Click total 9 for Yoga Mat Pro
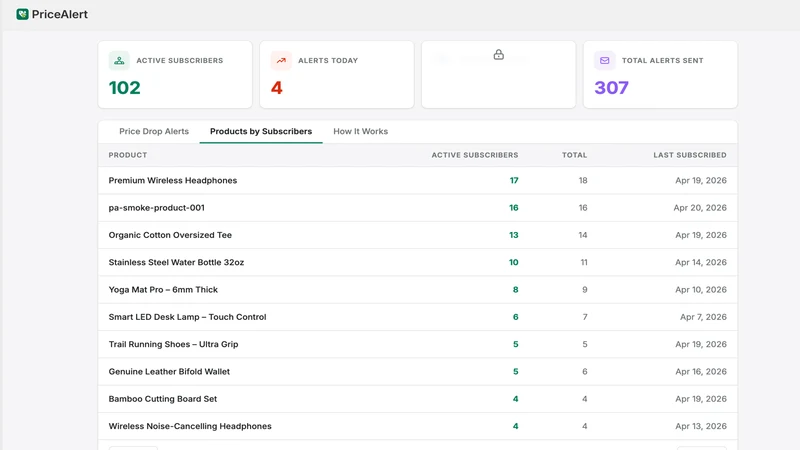This screenshot has height=450, width=800. point(585,290)
